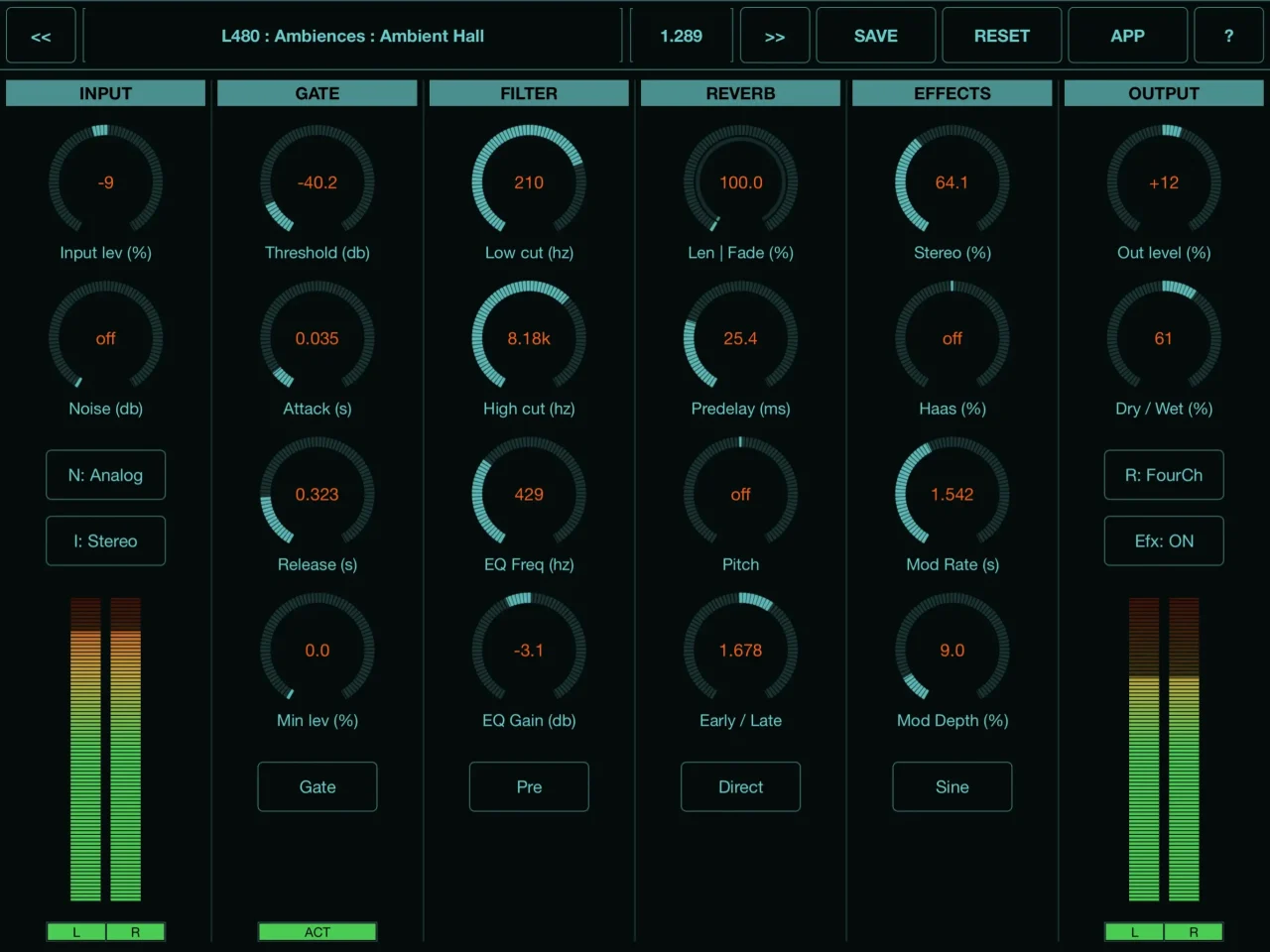Screen dimensions: 1270x952
Task: Toggle the Efx: ON button
Action: pos(1164,540)
